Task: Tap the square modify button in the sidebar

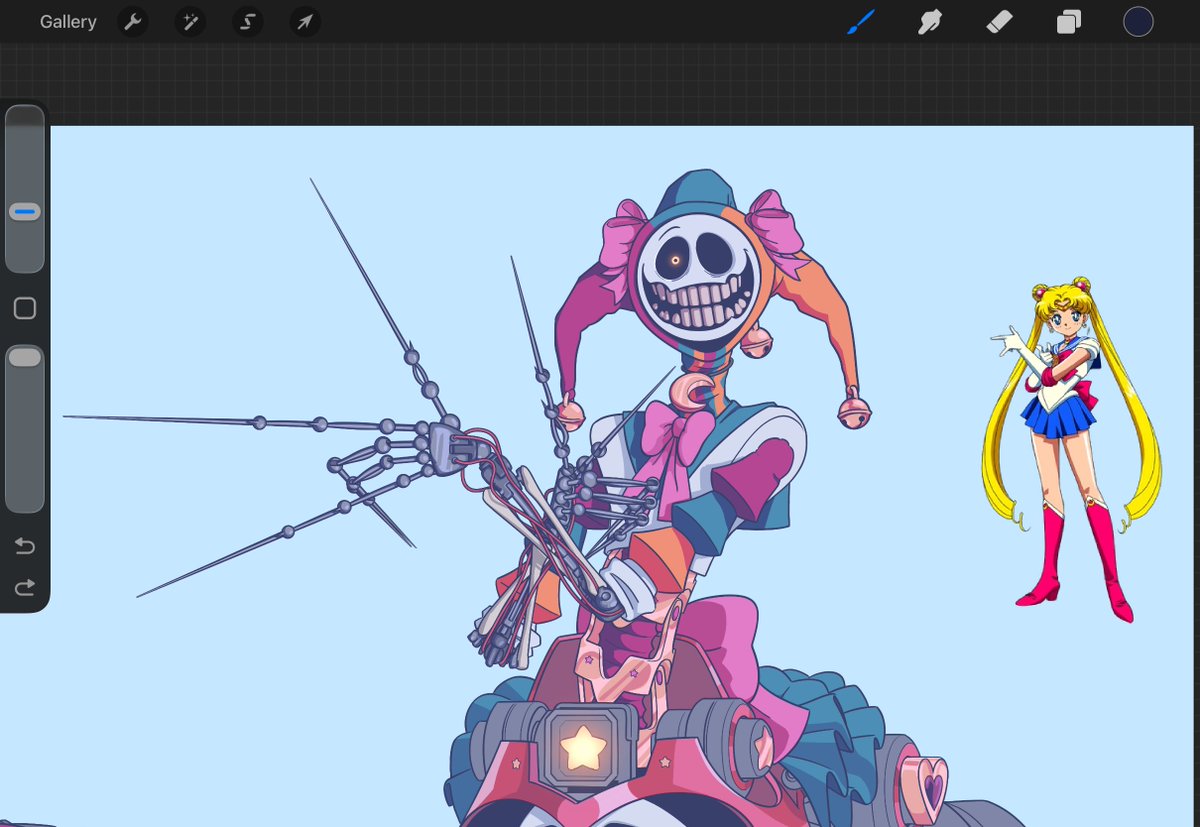Action: pyautogui.click(x=25, y=308)
